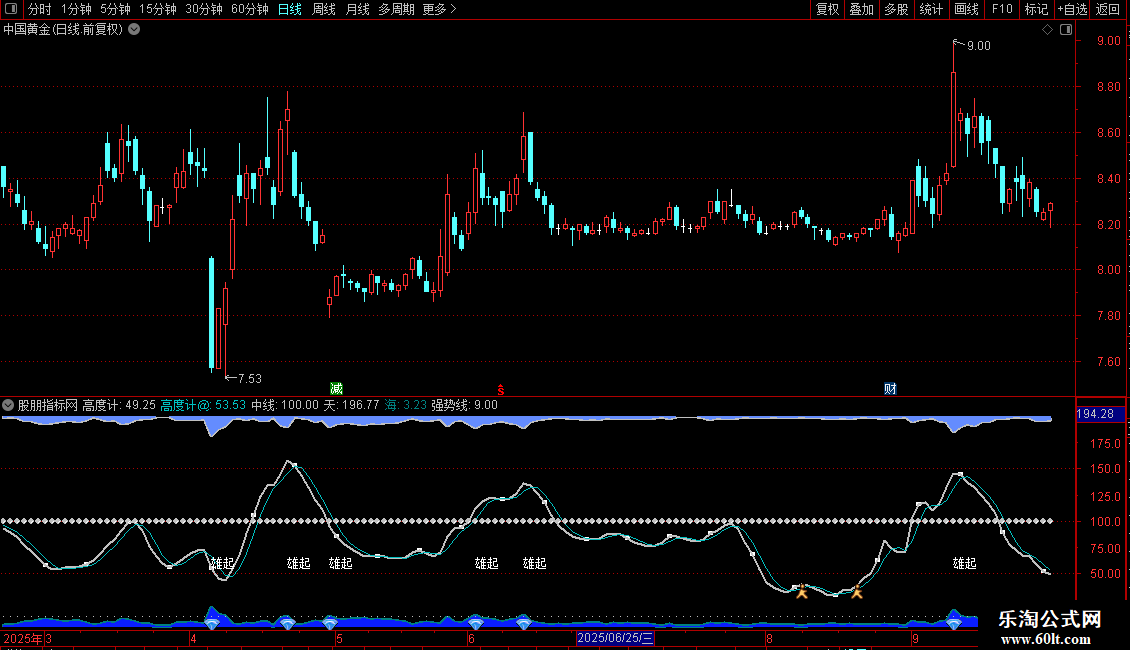The image size is (1130, 650).
Task: Click the green 减 marker on the chart
Action: pyautogui.click(x=337, y=388)
